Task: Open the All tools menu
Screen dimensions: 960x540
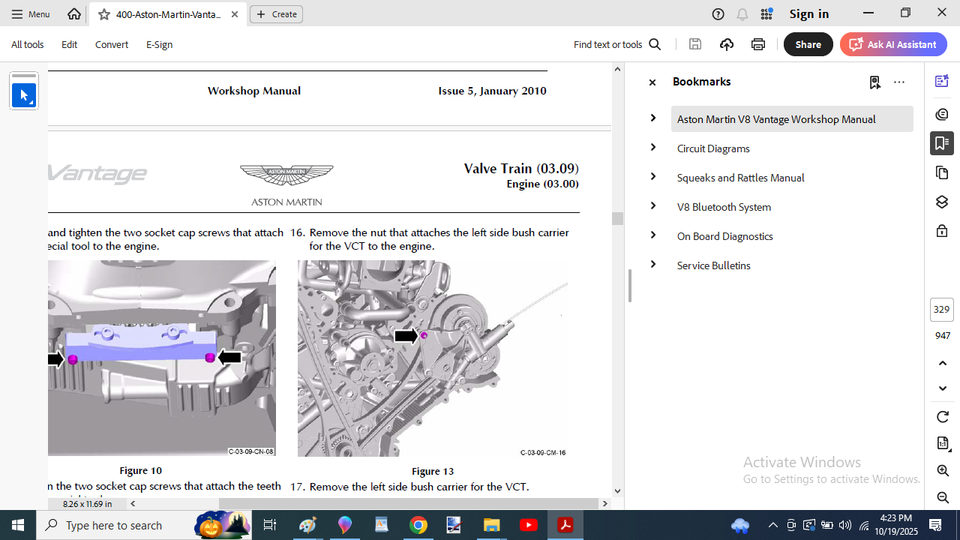Action: click(x=27, y=44)
